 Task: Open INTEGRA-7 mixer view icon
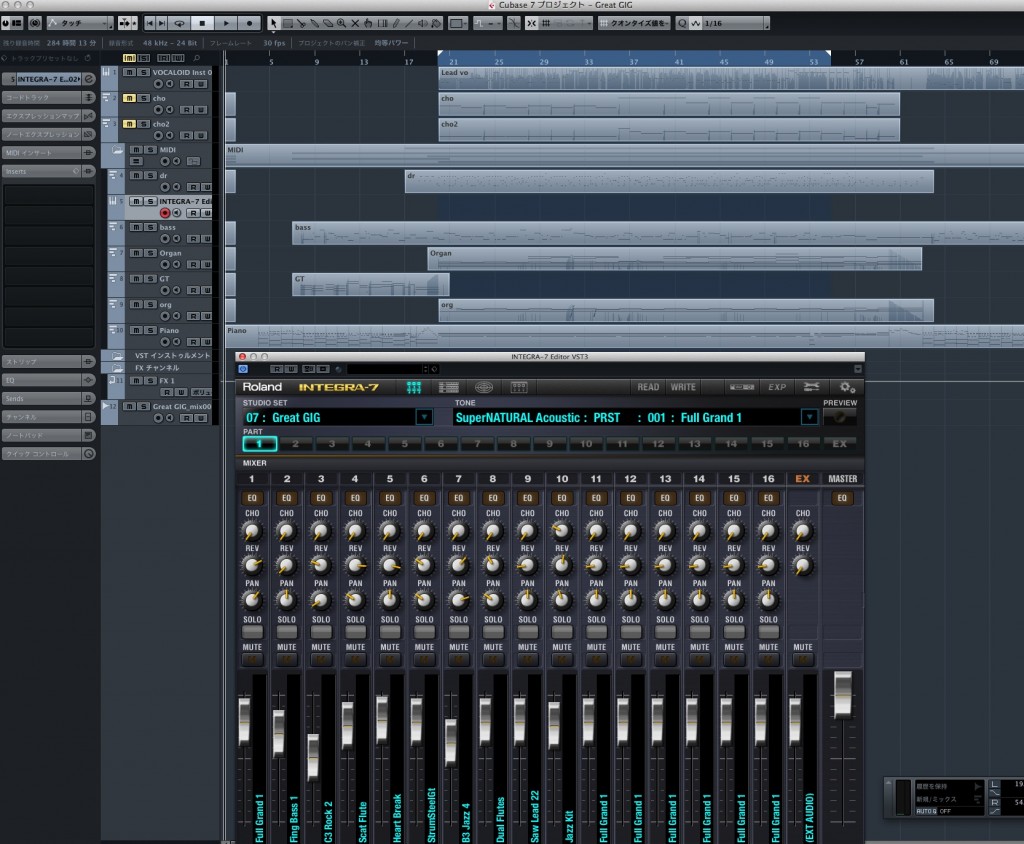[414, 387]
